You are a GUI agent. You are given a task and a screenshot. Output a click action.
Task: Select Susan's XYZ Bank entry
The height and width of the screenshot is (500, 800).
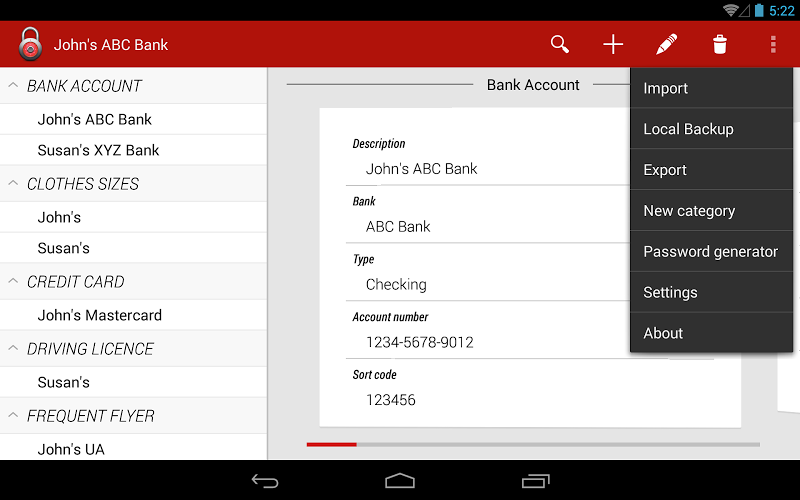click(x=133, y=150)
